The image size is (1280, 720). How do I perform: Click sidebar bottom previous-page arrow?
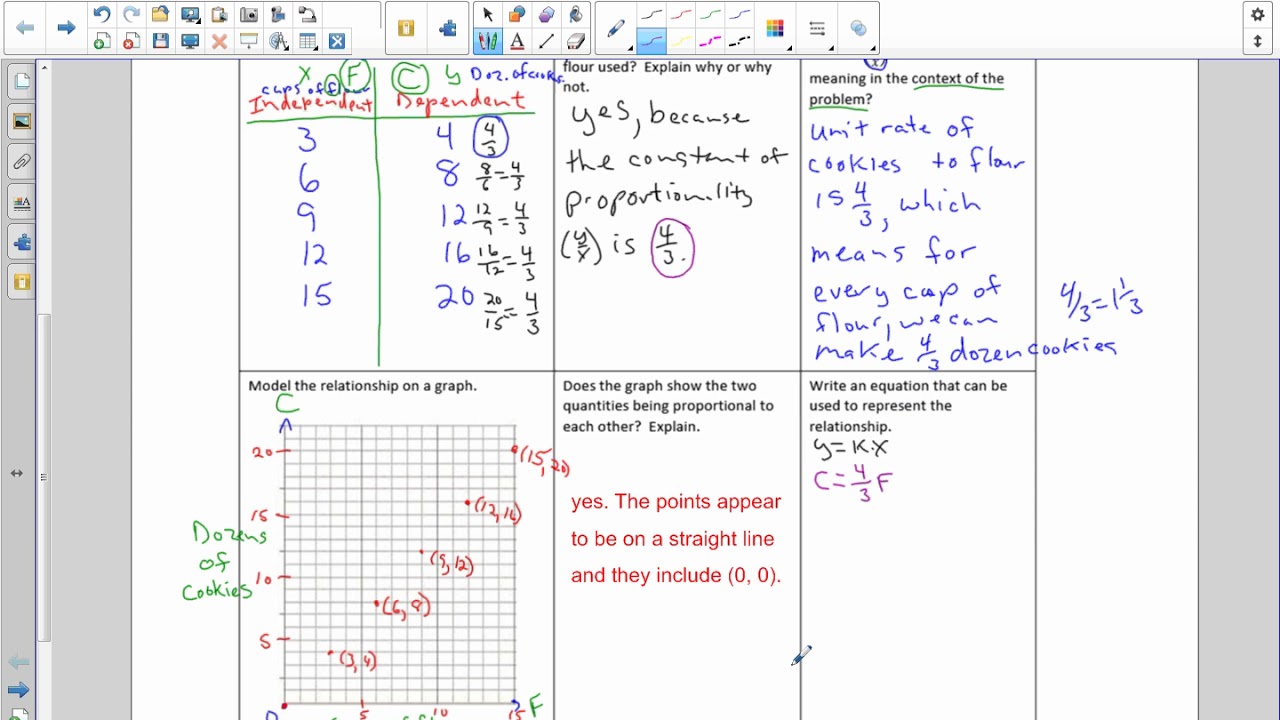click(18, 662)
